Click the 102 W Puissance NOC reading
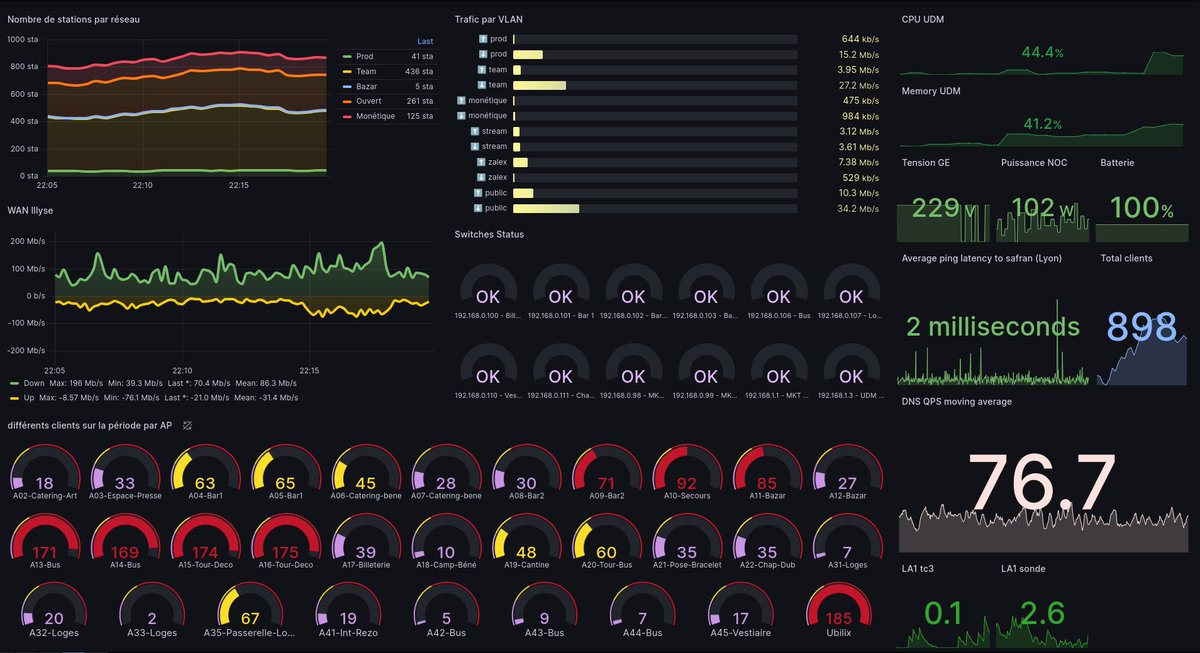Screen dimensions: 1200x653 [1045, 208]
